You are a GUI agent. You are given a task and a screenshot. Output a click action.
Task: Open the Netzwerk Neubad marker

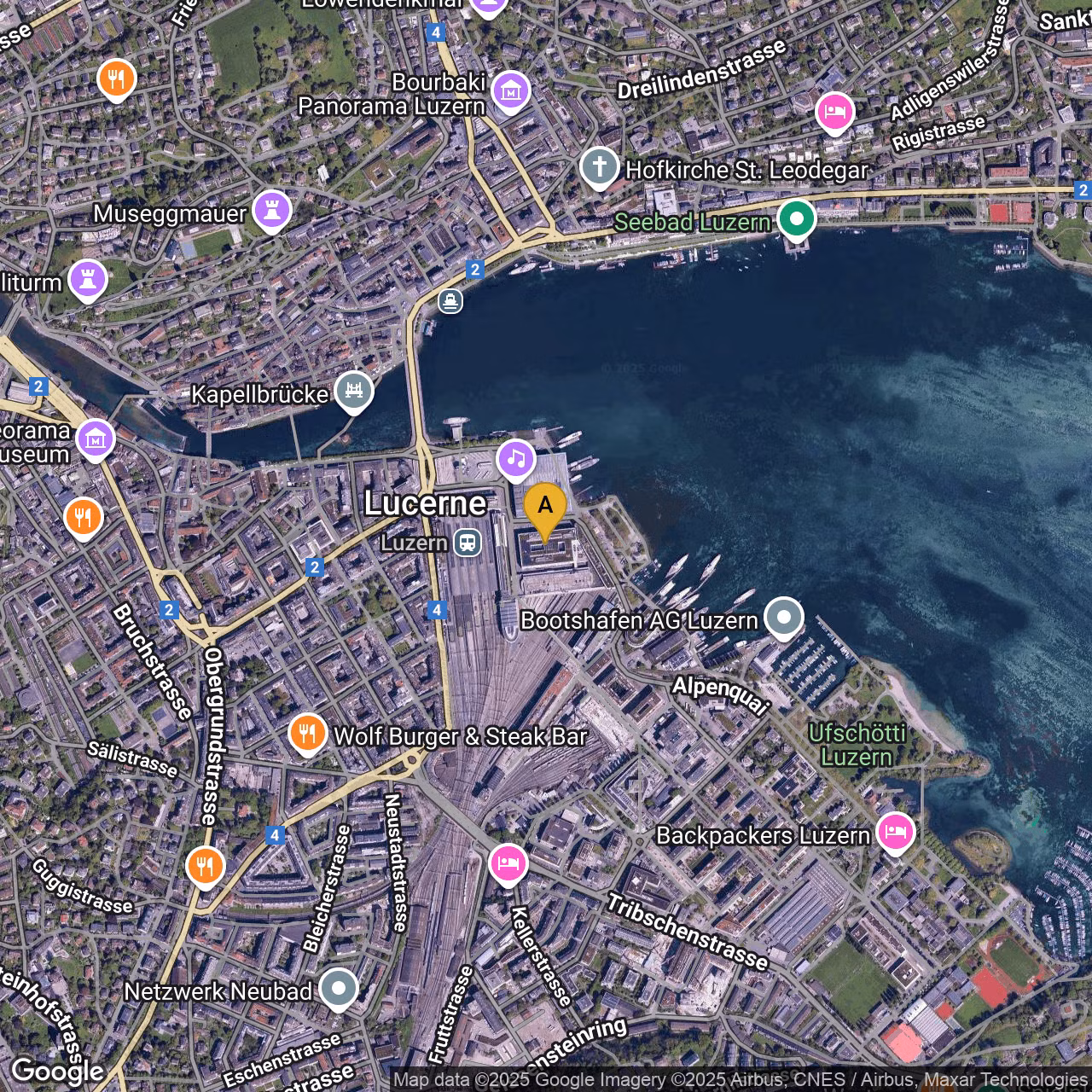tap(339, 989)
